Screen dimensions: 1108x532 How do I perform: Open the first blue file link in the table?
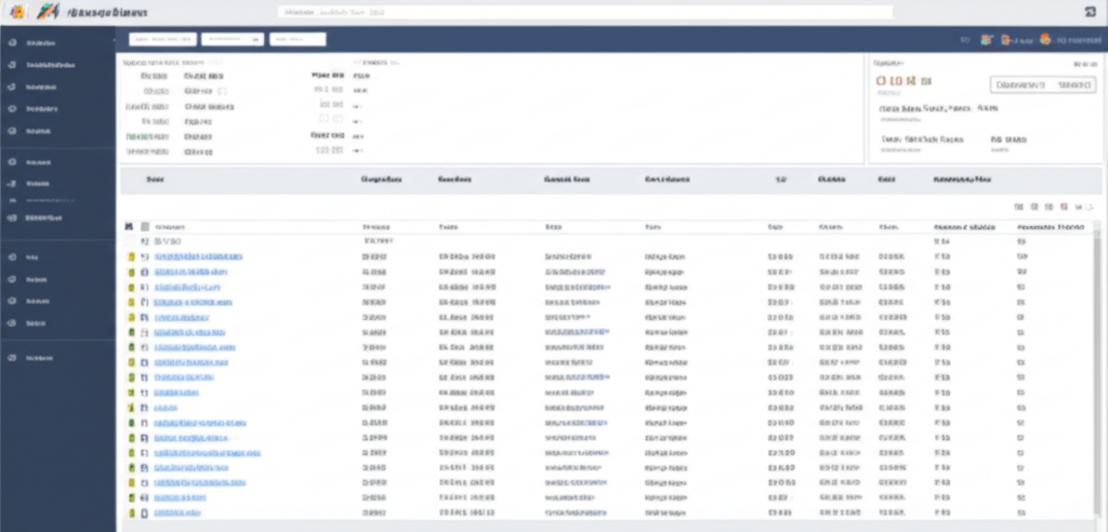[x=198, y=257]
